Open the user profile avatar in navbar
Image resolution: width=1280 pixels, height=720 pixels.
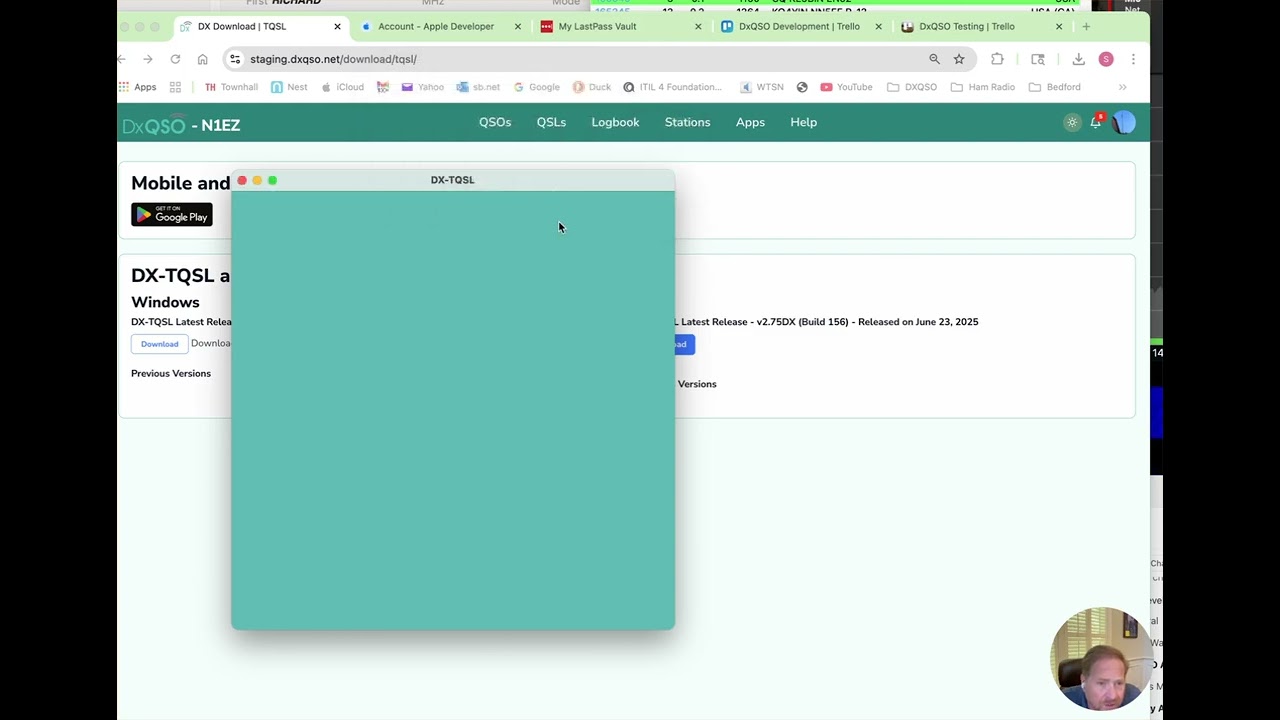click(1124, 122)
